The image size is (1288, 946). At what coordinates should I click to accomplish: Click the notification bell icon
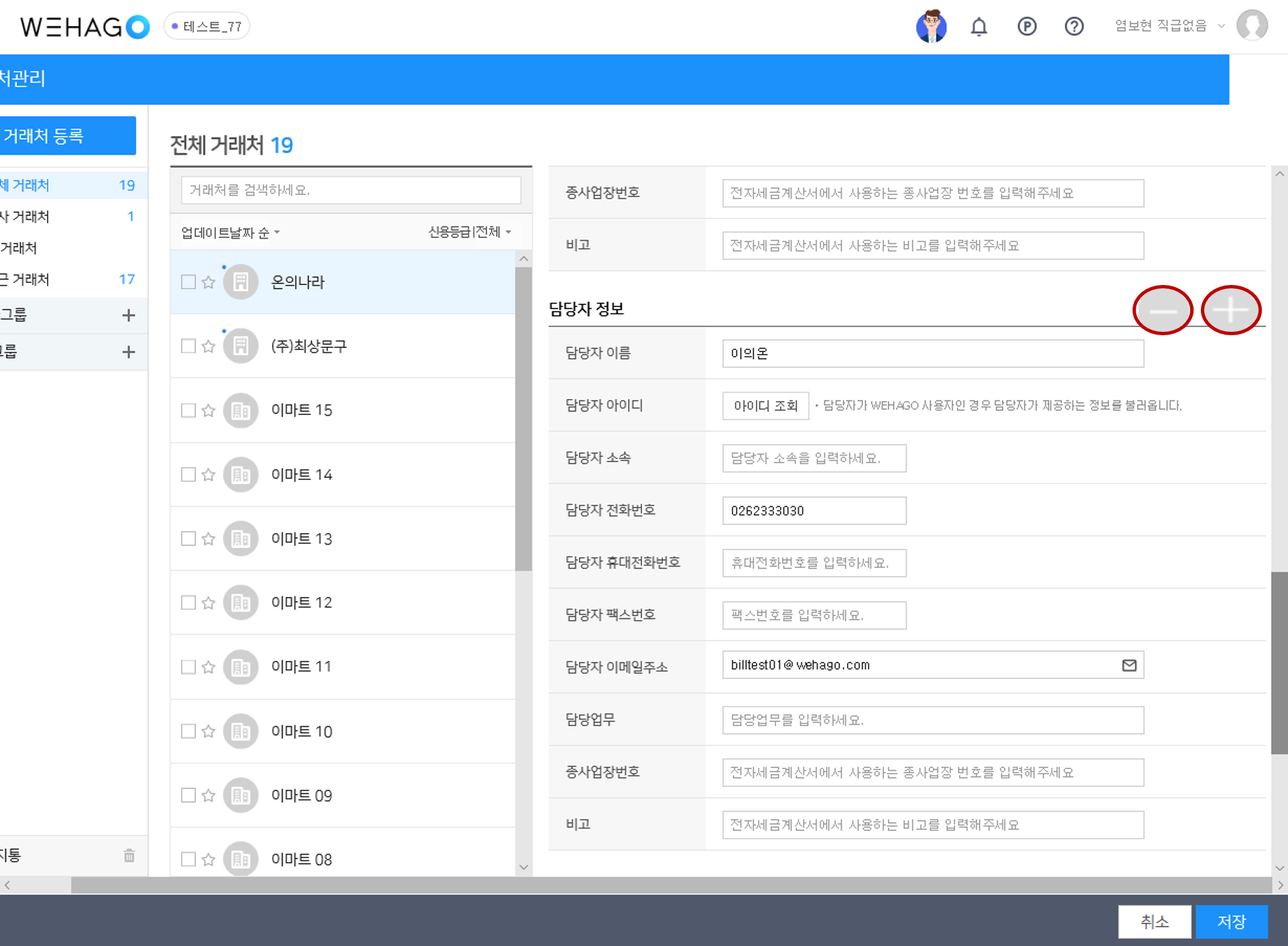click(978, 27)
